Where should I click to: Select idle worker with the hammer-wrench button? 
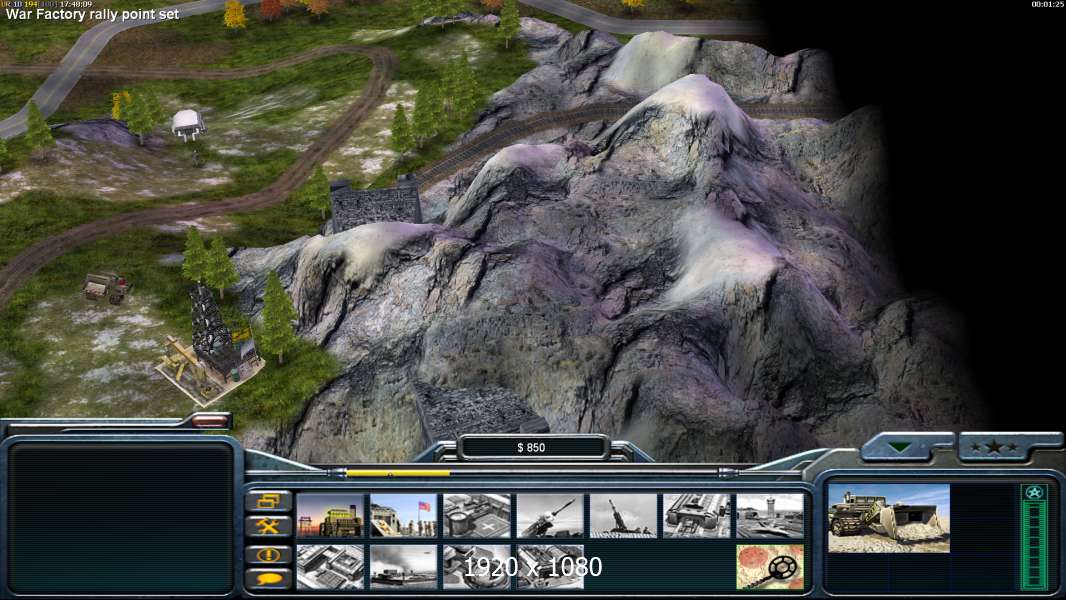pyautogui.click(x=269, y=526)
